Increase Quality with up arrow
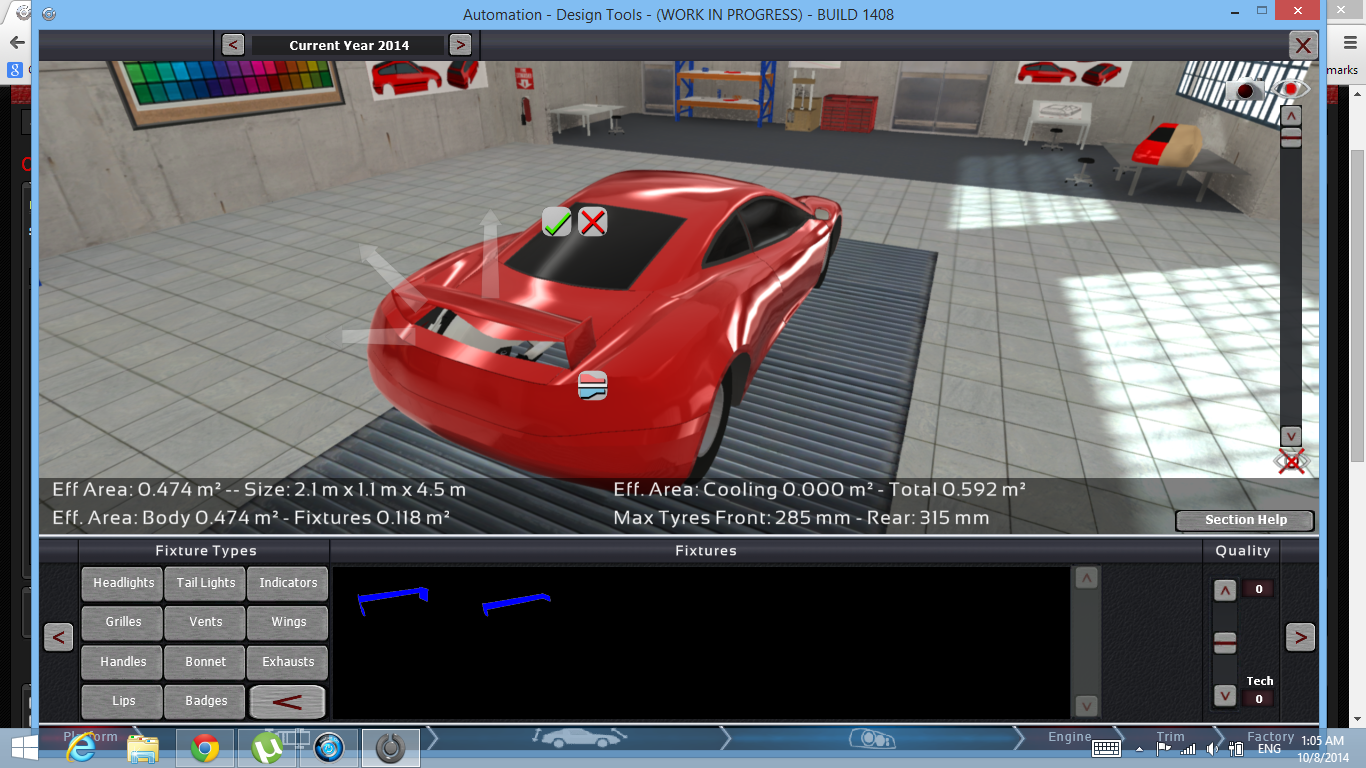Viewport: 1366px width, 768px height. 1225,590
